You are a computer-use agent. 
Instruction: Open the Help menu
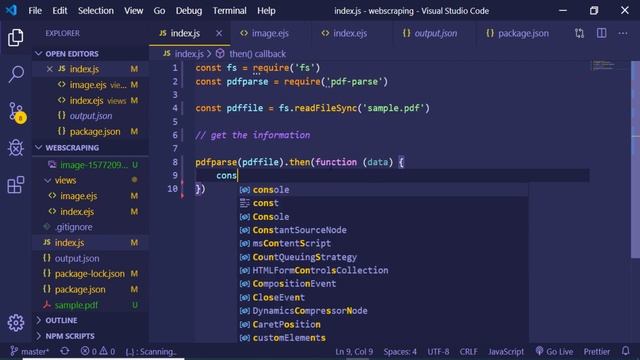(x=266, y=11)
